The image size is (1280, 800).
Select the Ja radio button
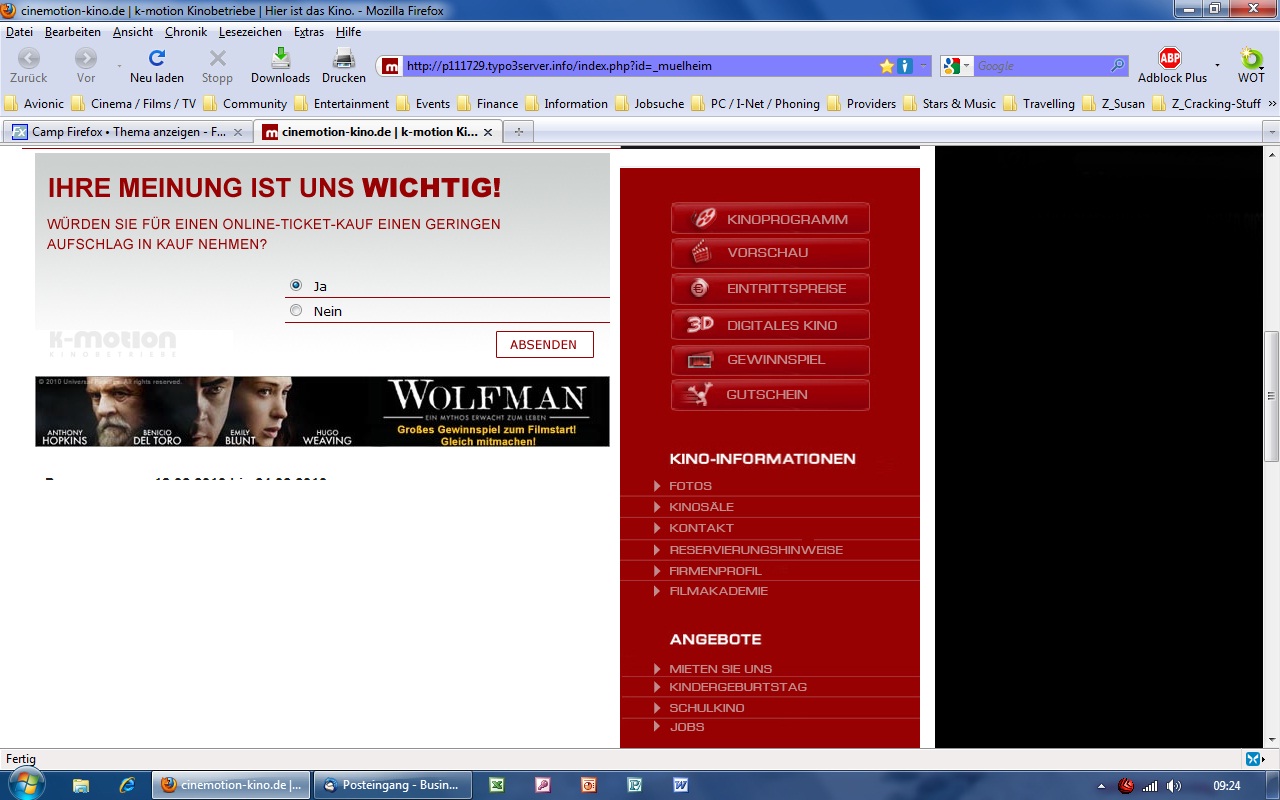[296, 285]
